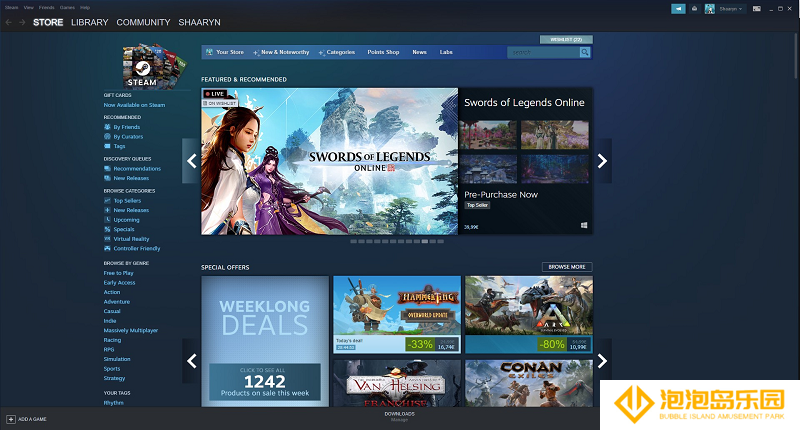Open the COMMUNITY tab
This screenshot has width=800, height=430.
point(143,22)
